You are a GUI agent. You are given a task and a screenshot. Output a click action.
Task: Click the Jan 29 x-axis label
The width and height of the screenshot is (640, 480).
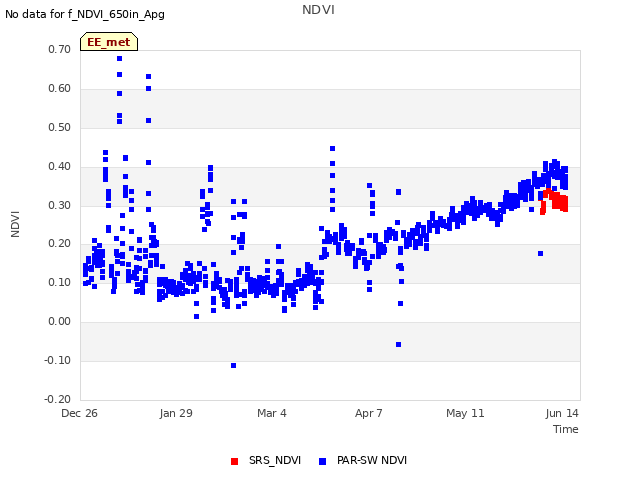click(x=176, y=413)
